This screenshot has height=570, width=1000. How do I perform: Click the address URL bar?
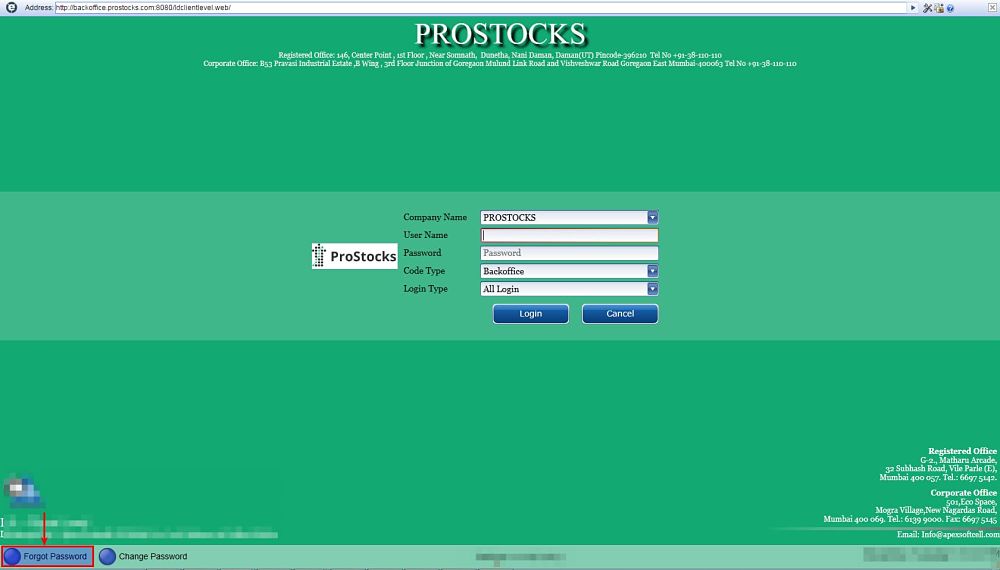481,8
